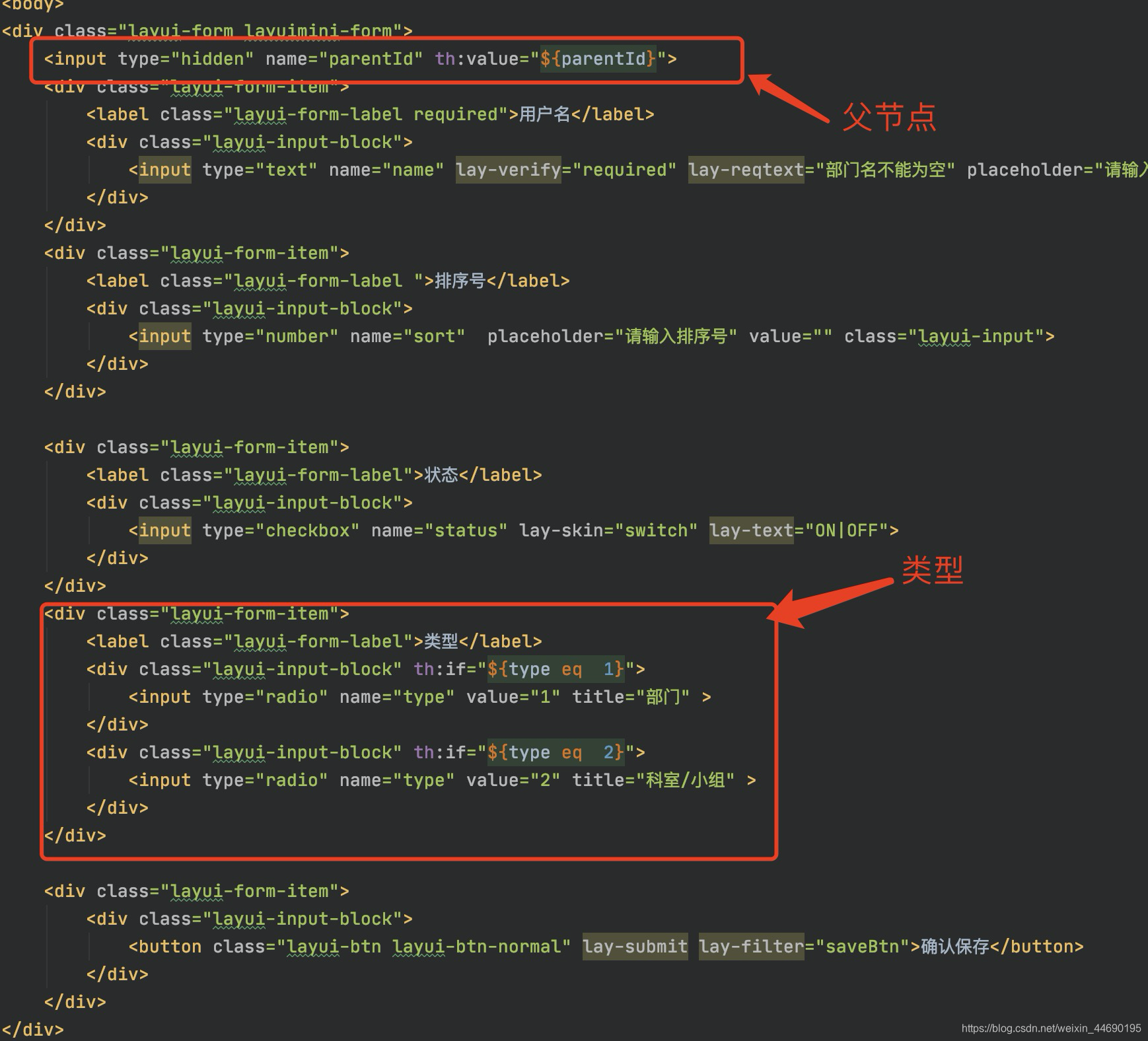
Task: Click the label text 用户名
Action: pos(545,114)
